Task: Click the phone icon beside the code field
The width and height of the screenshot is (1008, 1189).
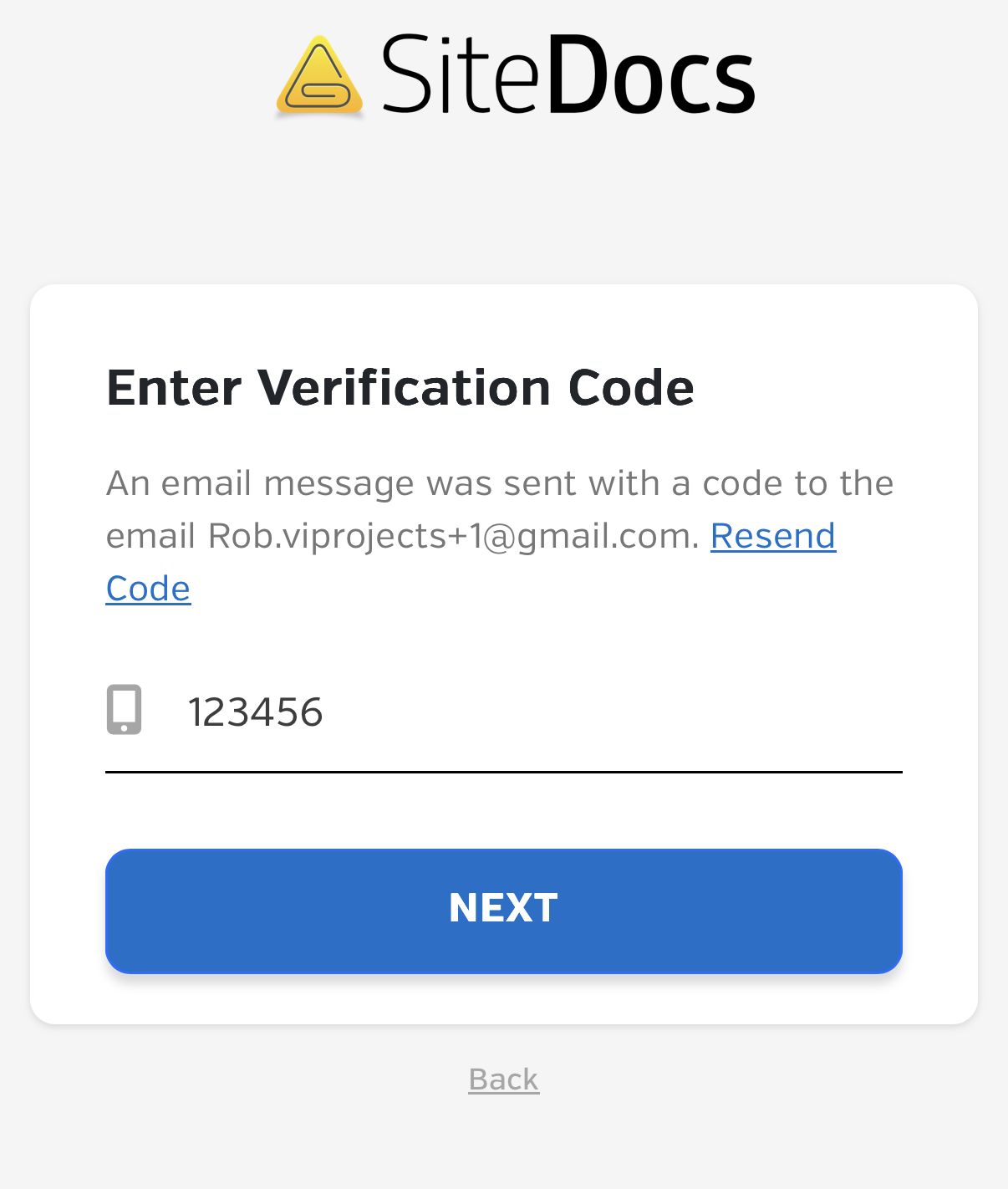Action: tap(125, 710)
